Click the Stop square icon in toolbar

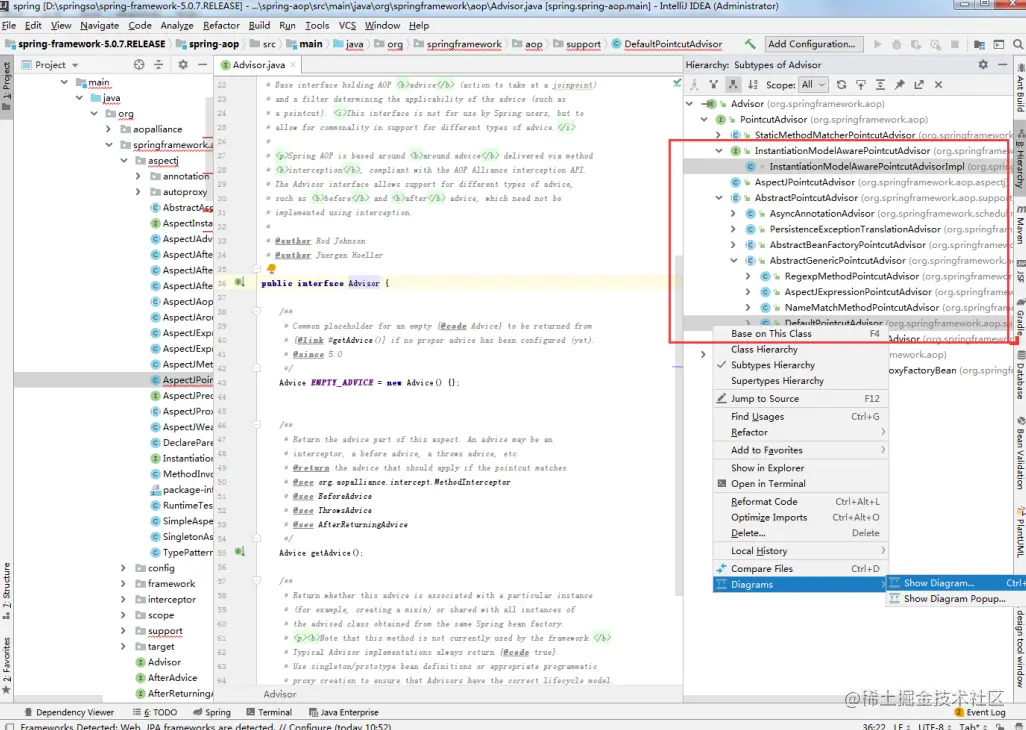point(955,44)
